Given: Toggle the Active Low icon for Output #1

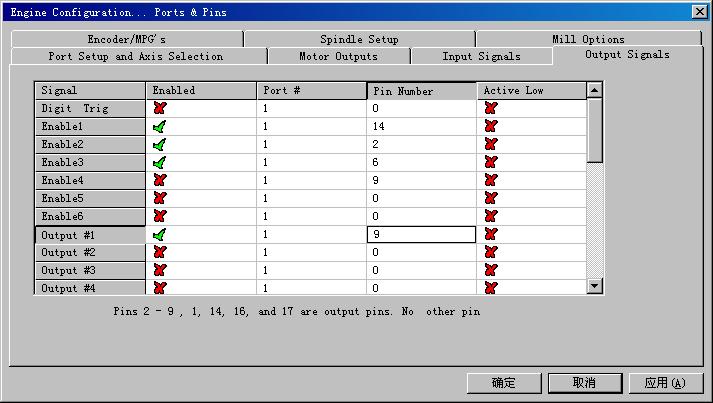Looking at the screenshot, I should (491, 235).
